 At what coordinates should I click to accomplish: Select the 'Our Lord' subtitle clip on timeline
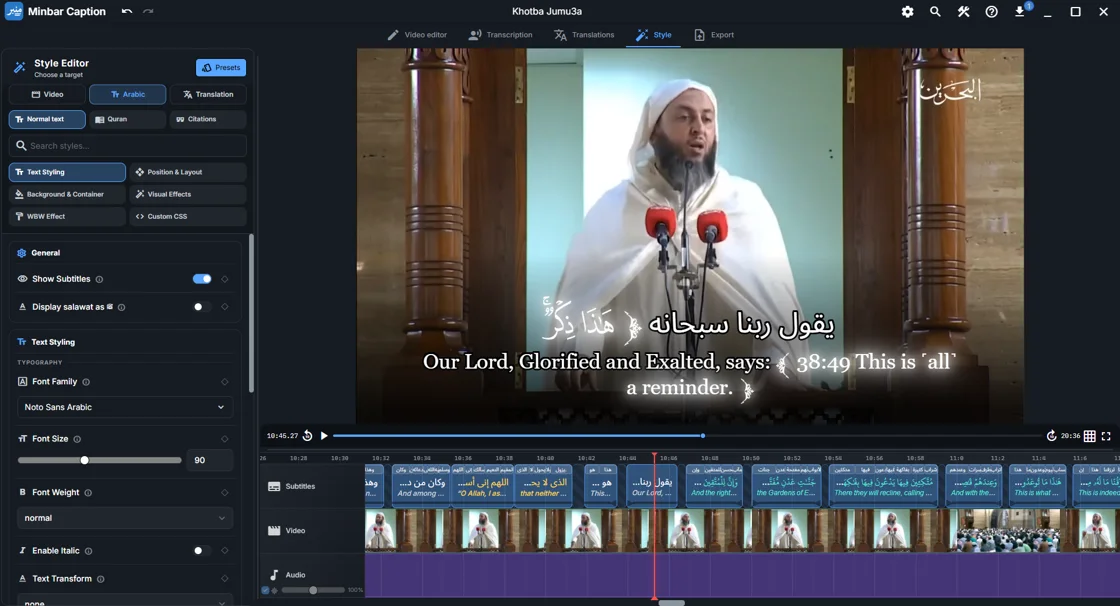pyautogui.click(x=652, y=486)
